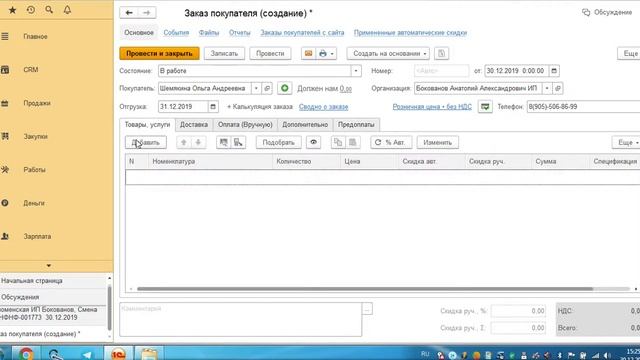This screenshot has height=360, width=640.
Task: Expand the Покупатель dropdown arrow
Action: pyautogui.click(x=256, y=88)
